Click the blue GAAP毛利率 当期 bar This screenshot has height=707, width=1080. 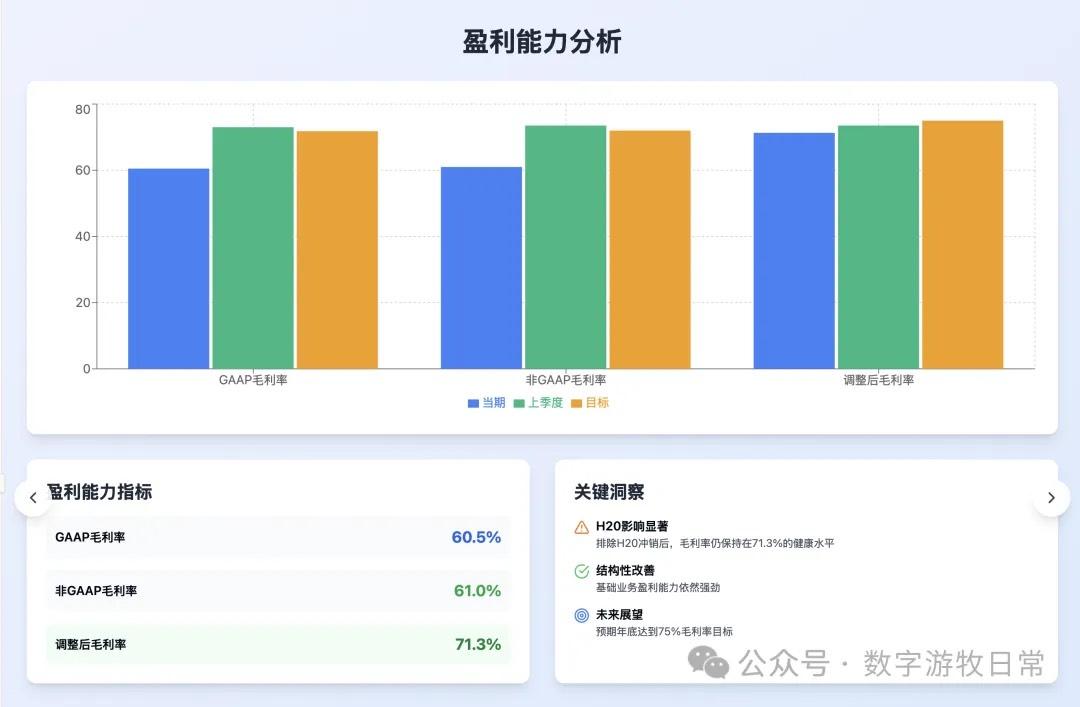coord(168,268)
